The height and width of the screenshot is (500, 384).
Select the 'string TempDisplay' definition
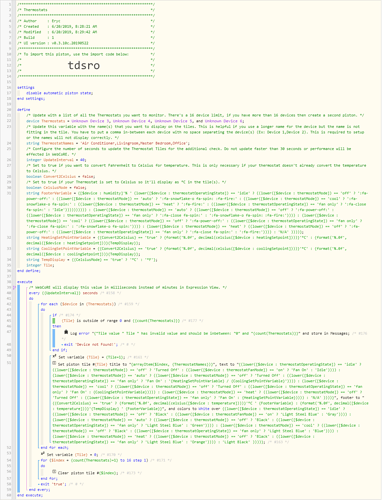tap(92, 259)
